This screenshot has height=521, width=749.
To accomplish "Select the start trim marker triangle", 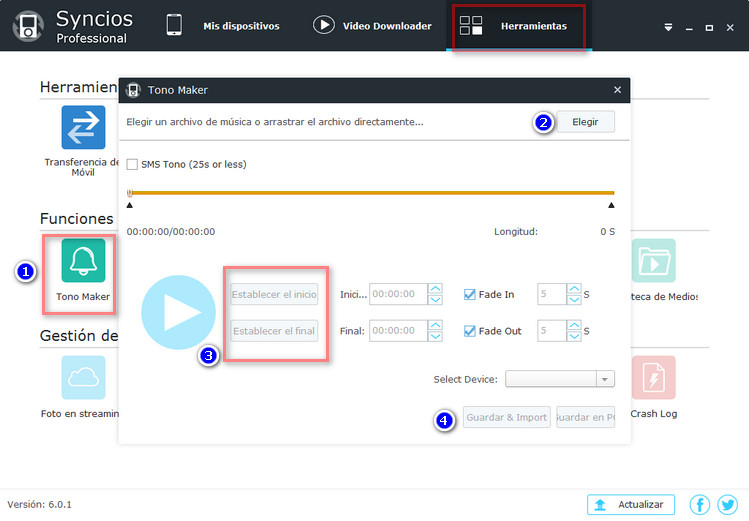I will (129, 205).
